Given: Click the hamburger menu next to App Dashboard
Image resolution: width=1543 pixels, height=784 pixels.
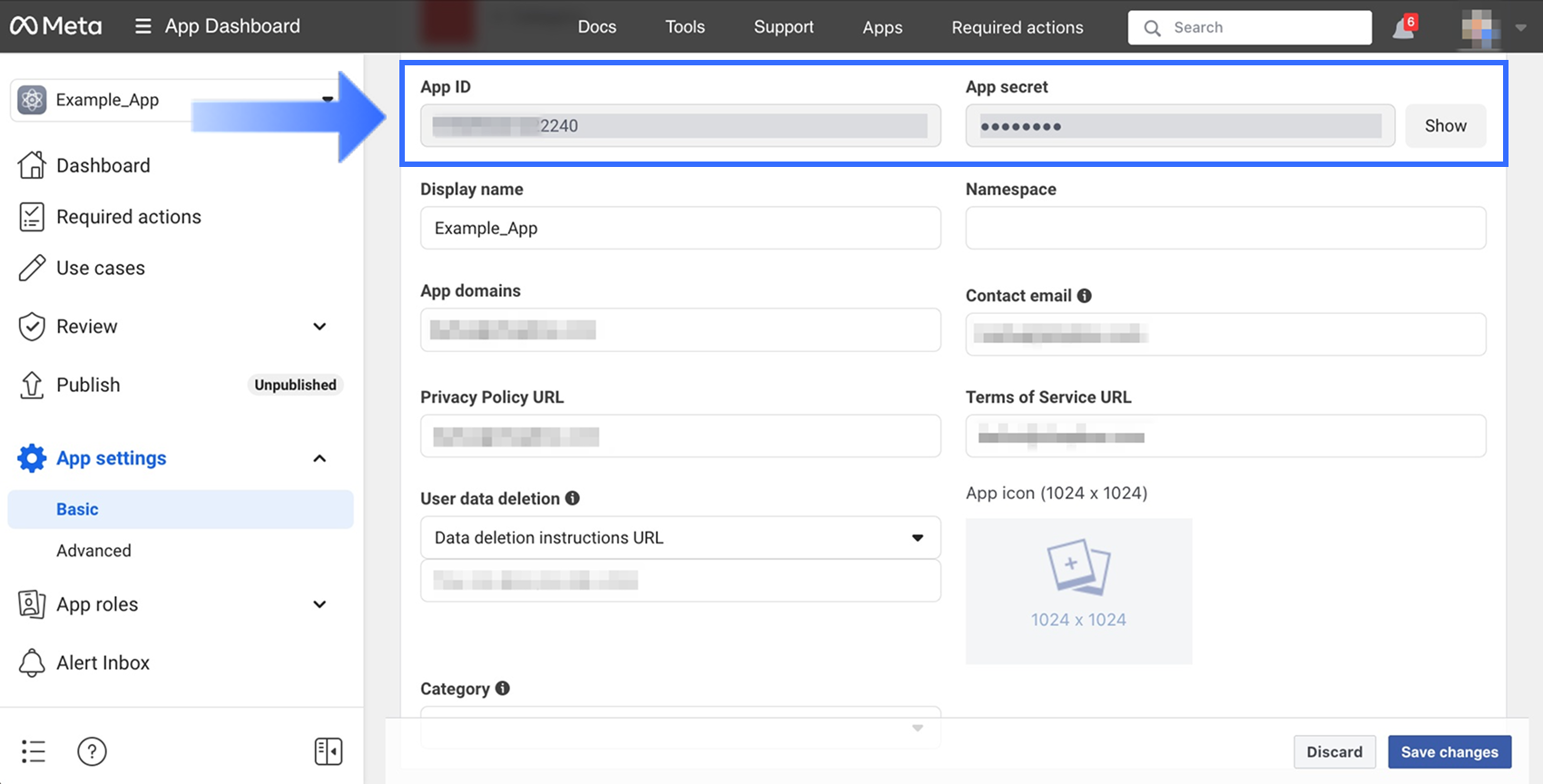Looking at the screenshot, I should click(x=143, y=26).
